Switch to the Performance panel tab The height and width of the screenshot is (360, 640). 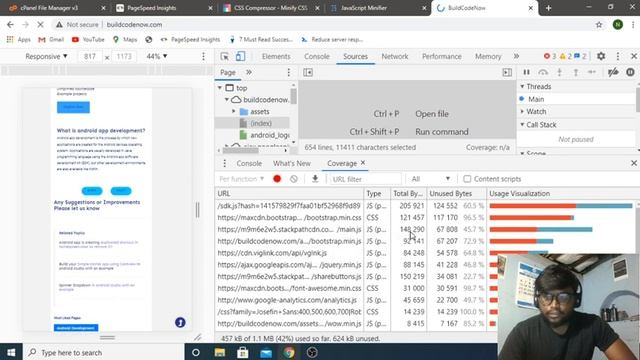[x=442, y=56]
